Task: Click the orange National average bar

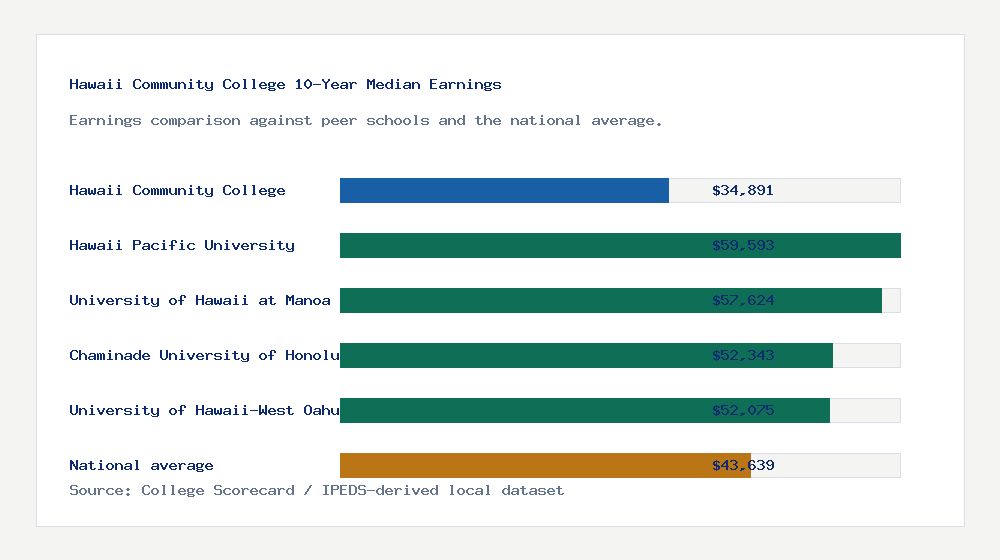Action: pos(545,466)
